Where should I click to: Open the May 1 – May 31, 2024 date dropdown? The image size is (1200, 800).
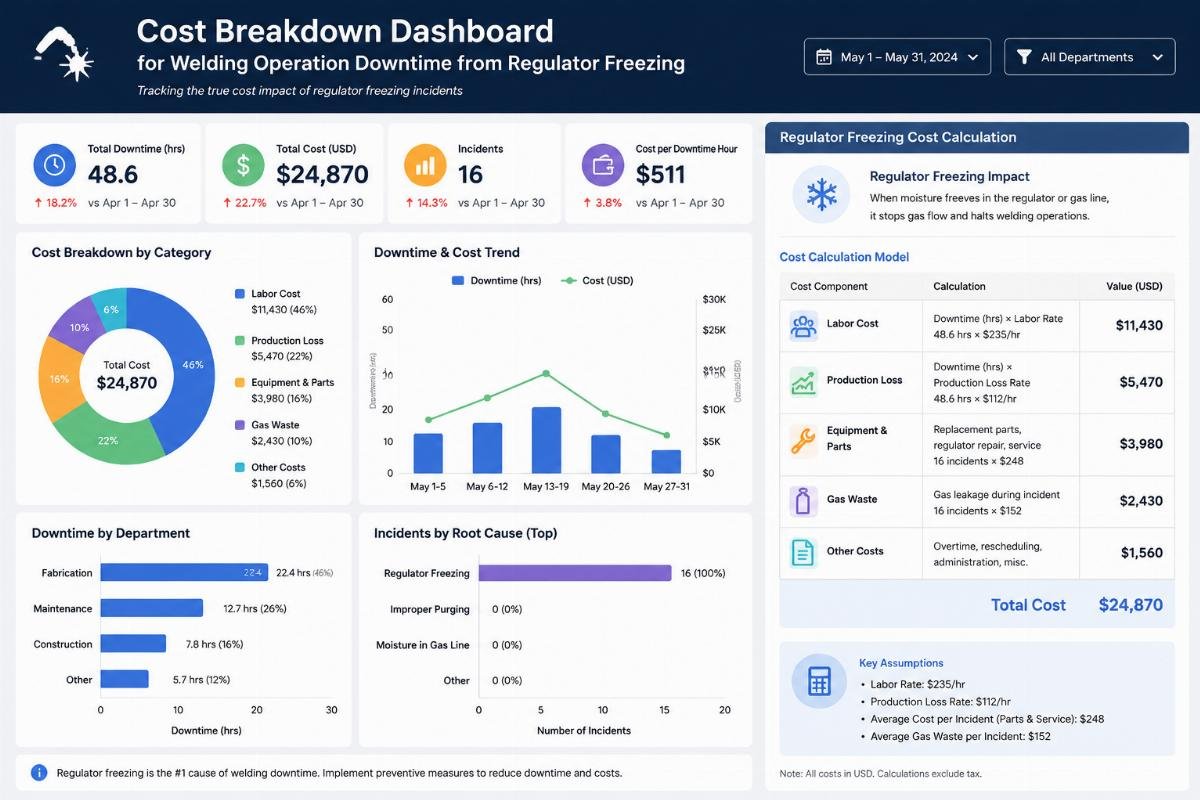(x=897, y=57)
